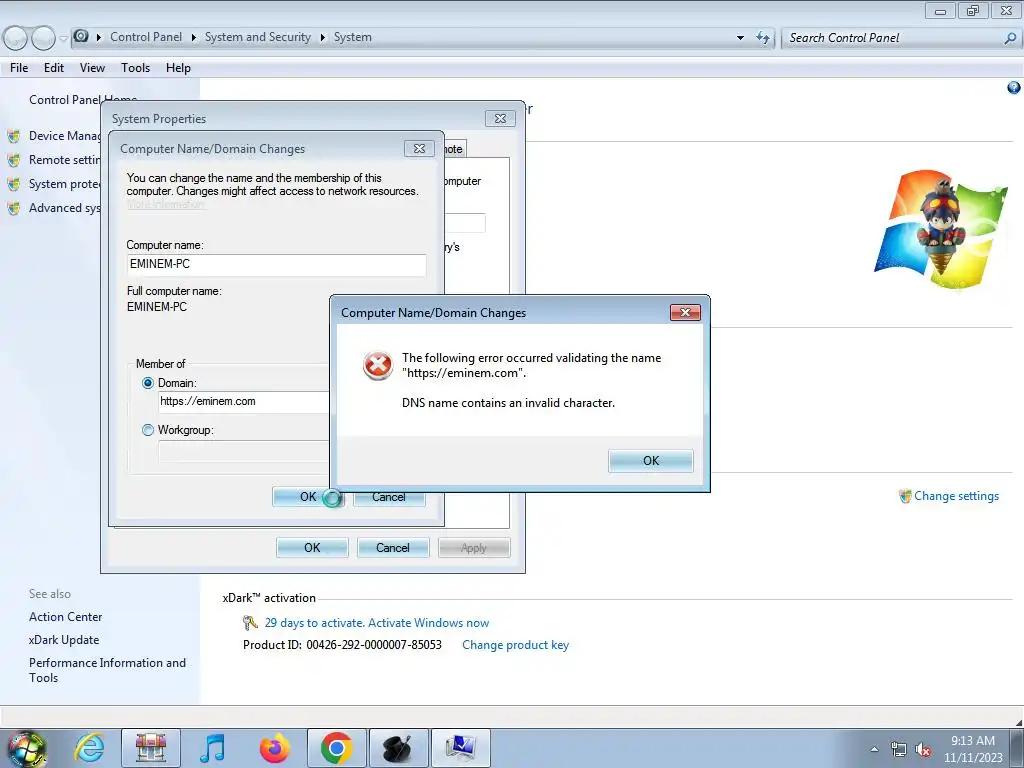Close the Computer Name/Domain Changes settings dialog

(419, 149)
